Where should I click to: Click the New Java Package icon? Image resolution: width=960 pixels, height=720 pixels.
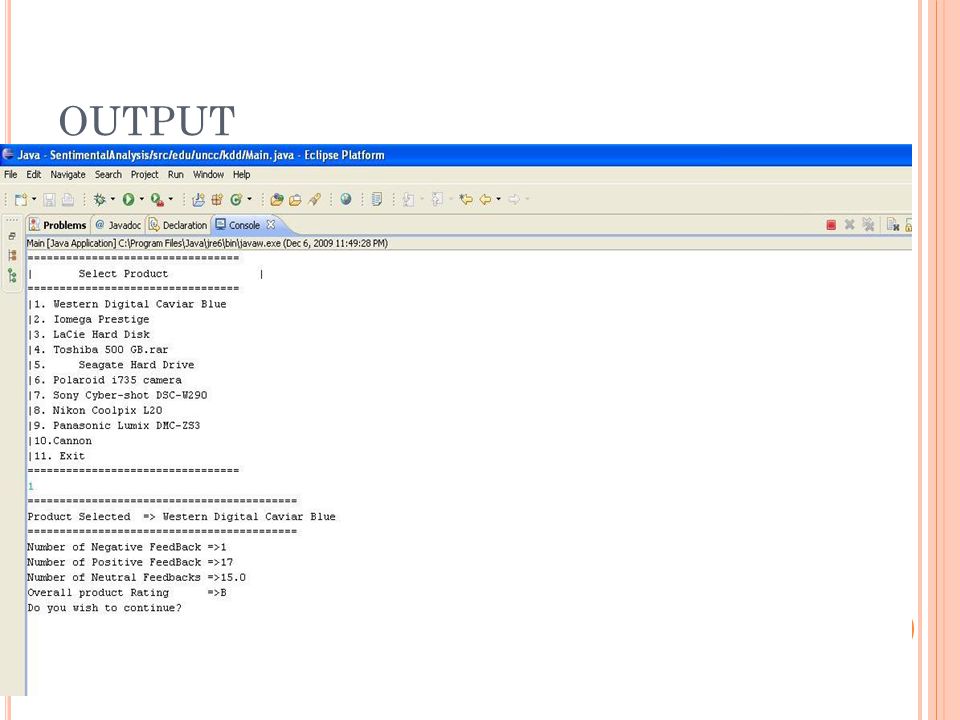coord(217,200)
